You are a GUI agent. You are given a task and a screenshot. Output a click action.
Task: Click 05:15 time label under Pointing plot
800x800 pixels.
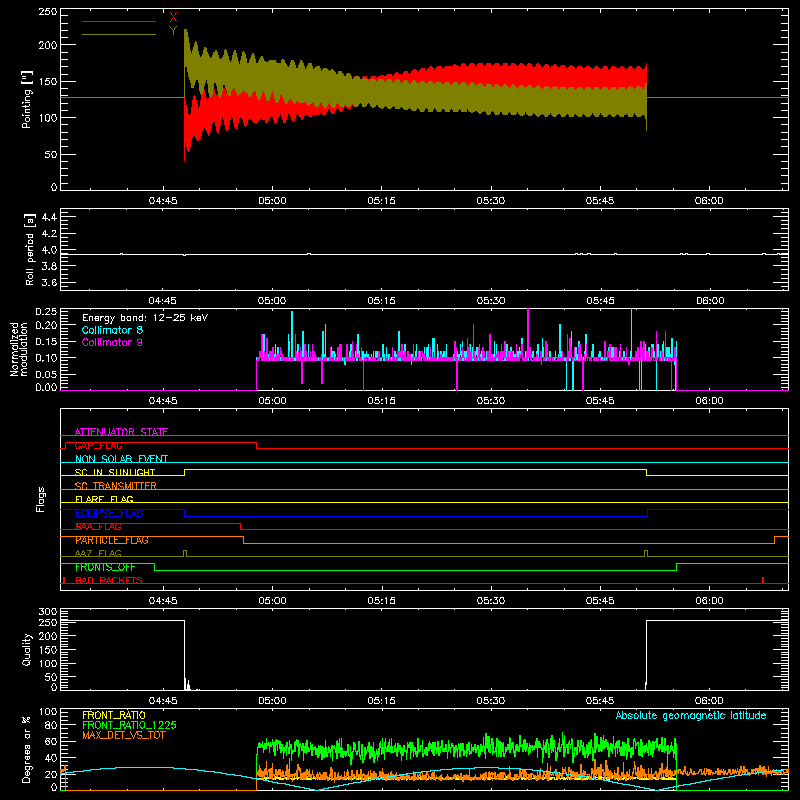coord(381,201)
